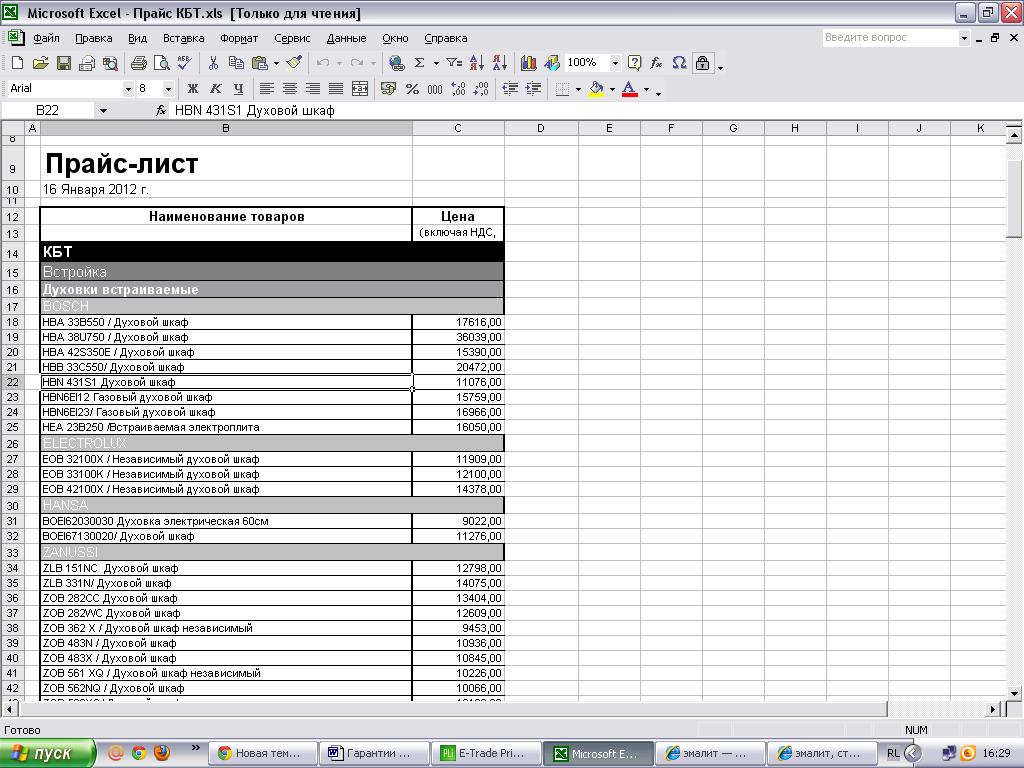
Task: Activate the Format Painter brush
Action: coord(295,63)
